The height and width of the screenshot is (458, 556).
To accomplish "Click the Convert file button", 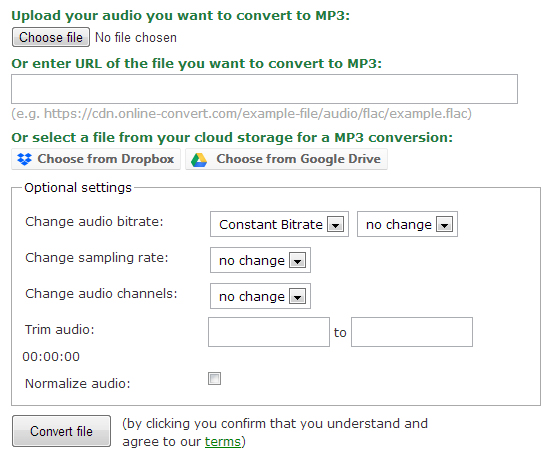I will click(61, 431).
